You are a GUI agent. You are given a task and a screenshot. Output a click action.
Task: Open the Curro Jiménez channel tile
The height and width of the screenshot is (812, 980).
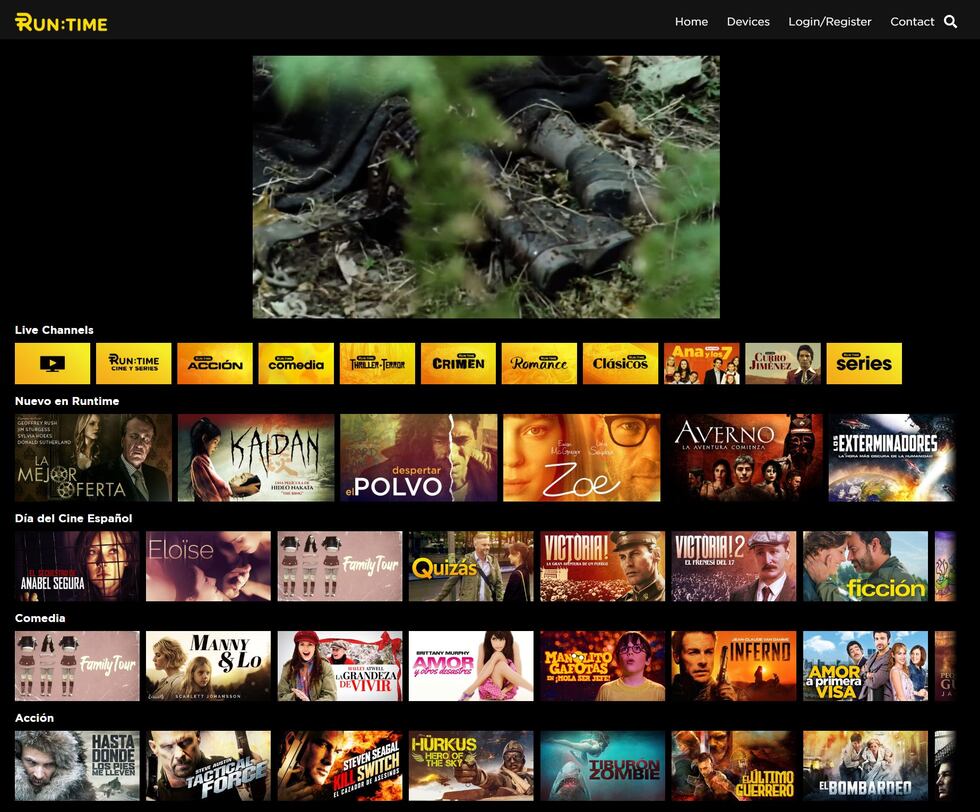click(782, 363)
